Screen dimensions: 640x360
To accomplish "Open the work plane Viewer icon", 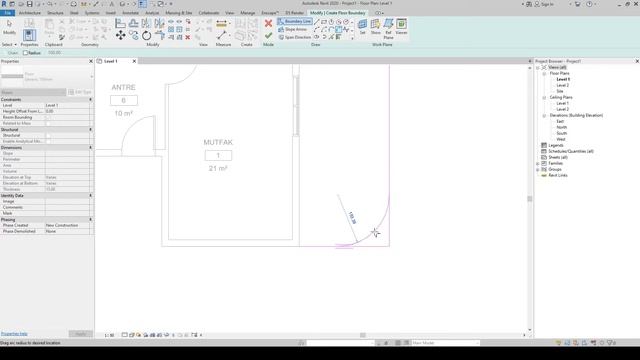I will click(401, 24).
